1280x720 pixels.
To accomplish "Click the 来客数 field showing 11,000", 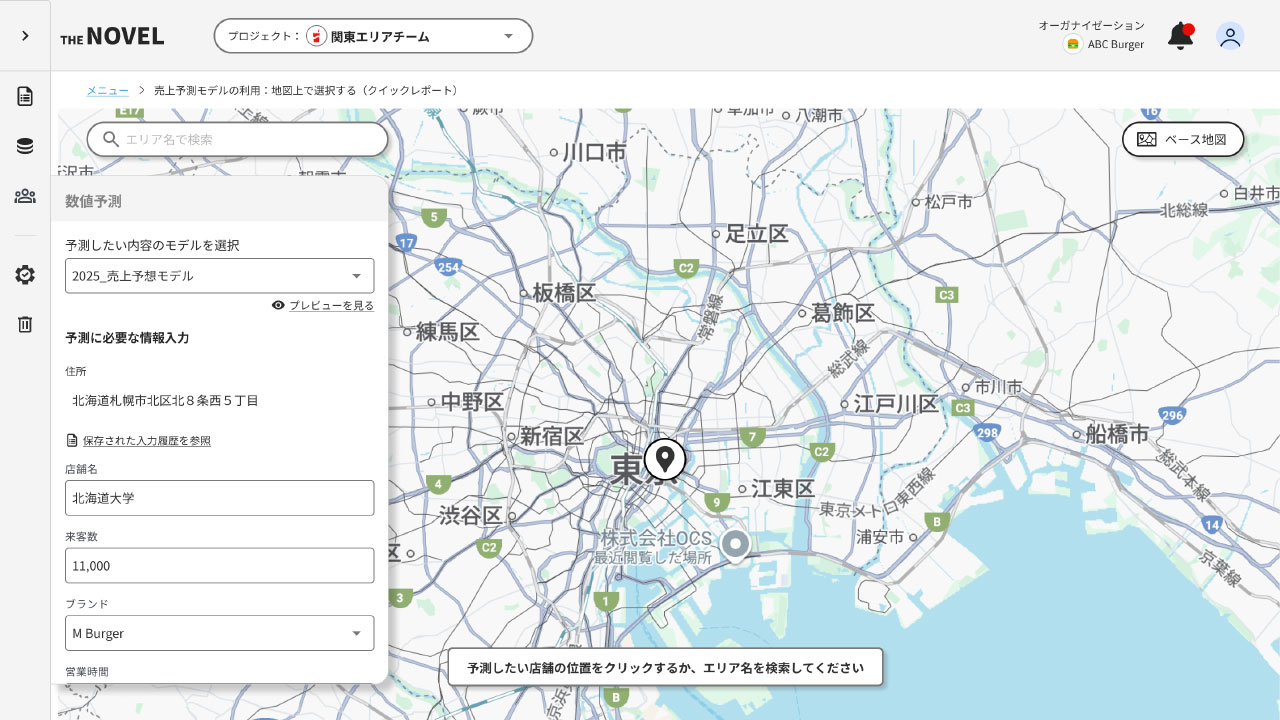I will point(220,565).
